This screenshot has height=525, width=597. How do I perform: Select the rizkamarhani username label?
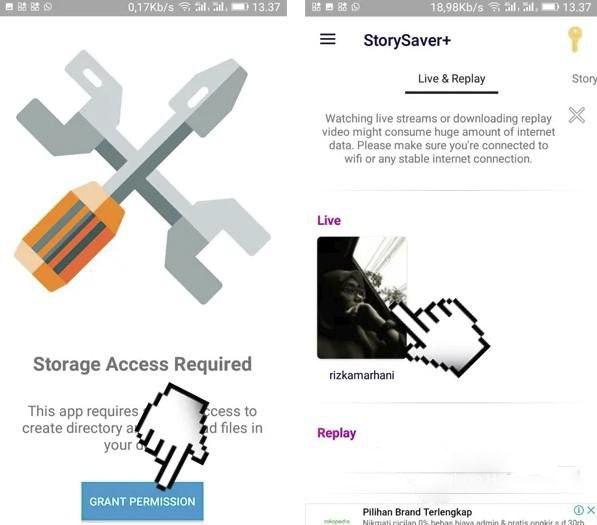pos(362,375)
